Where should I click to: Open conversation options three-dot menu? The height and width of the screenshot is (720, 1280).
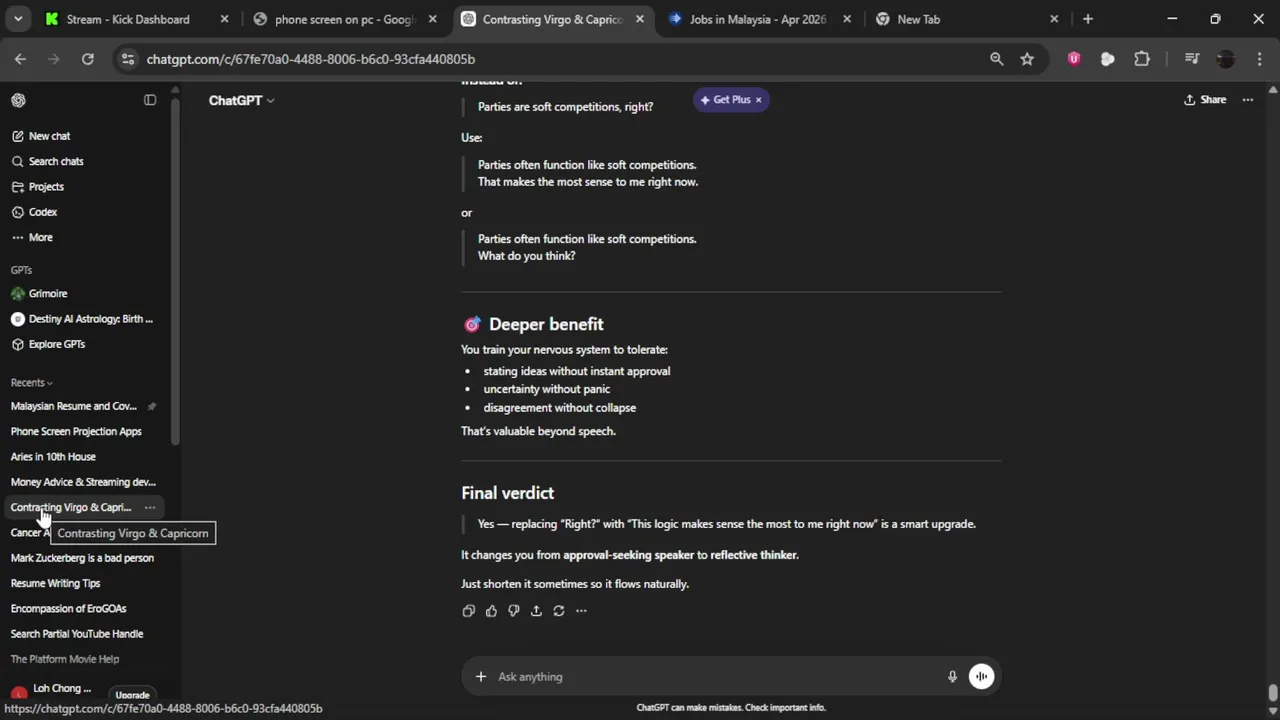click(1248, 100)
